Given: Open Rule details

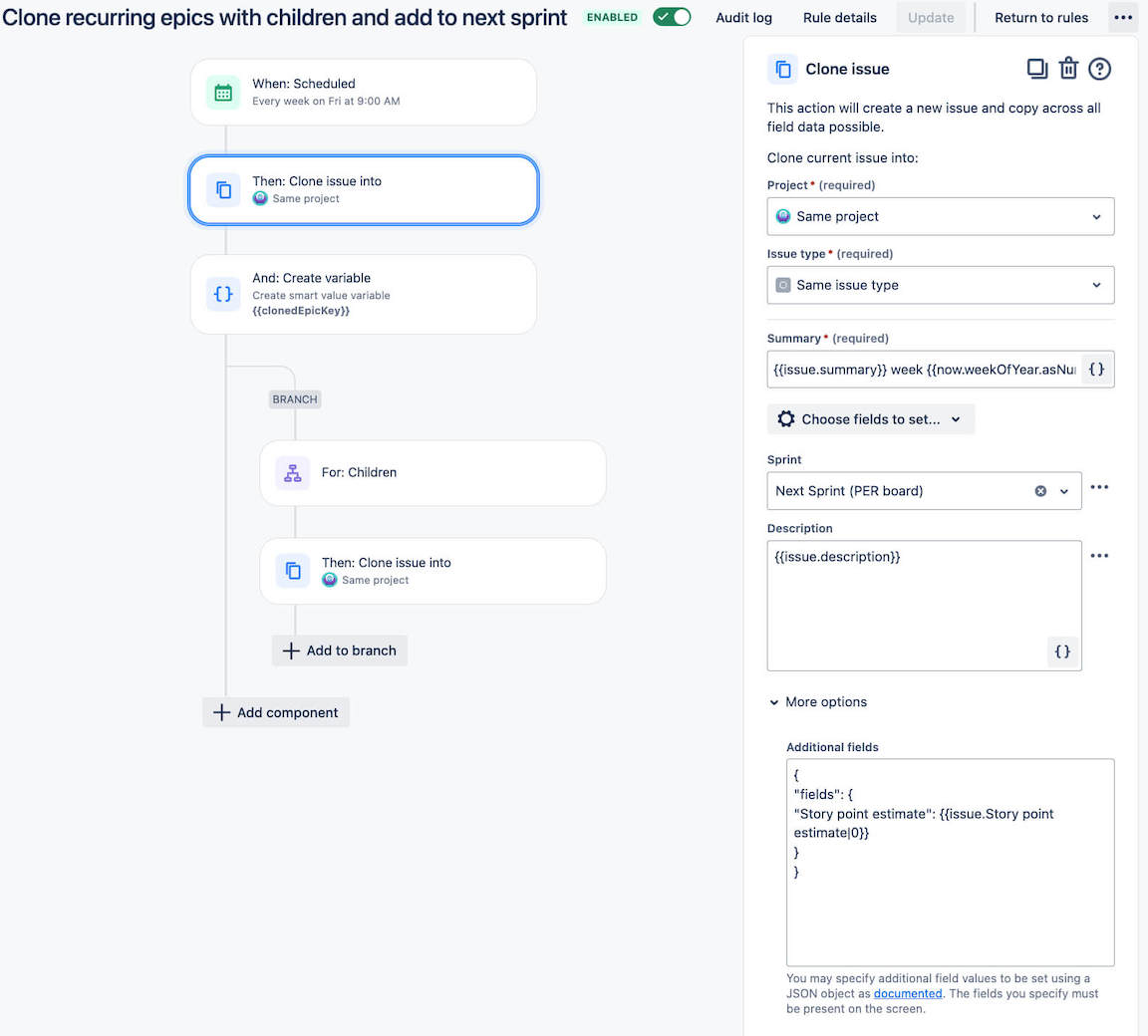Looking at the screenshot, I should [839, 18].
